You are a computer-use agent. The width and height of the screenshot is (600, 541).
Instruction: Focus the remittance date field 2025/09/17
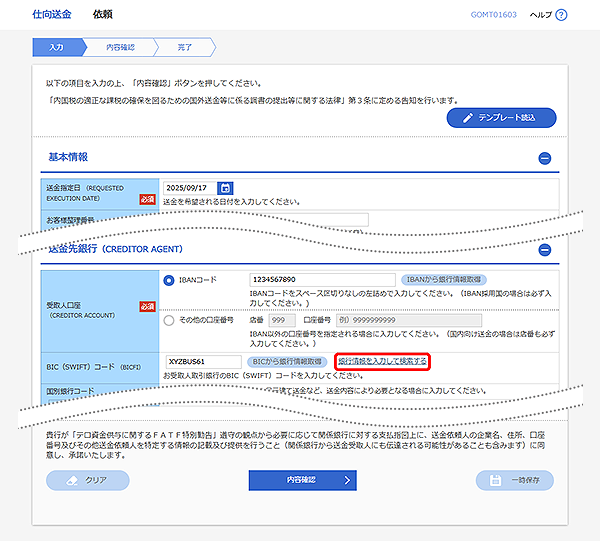point(190,188)
